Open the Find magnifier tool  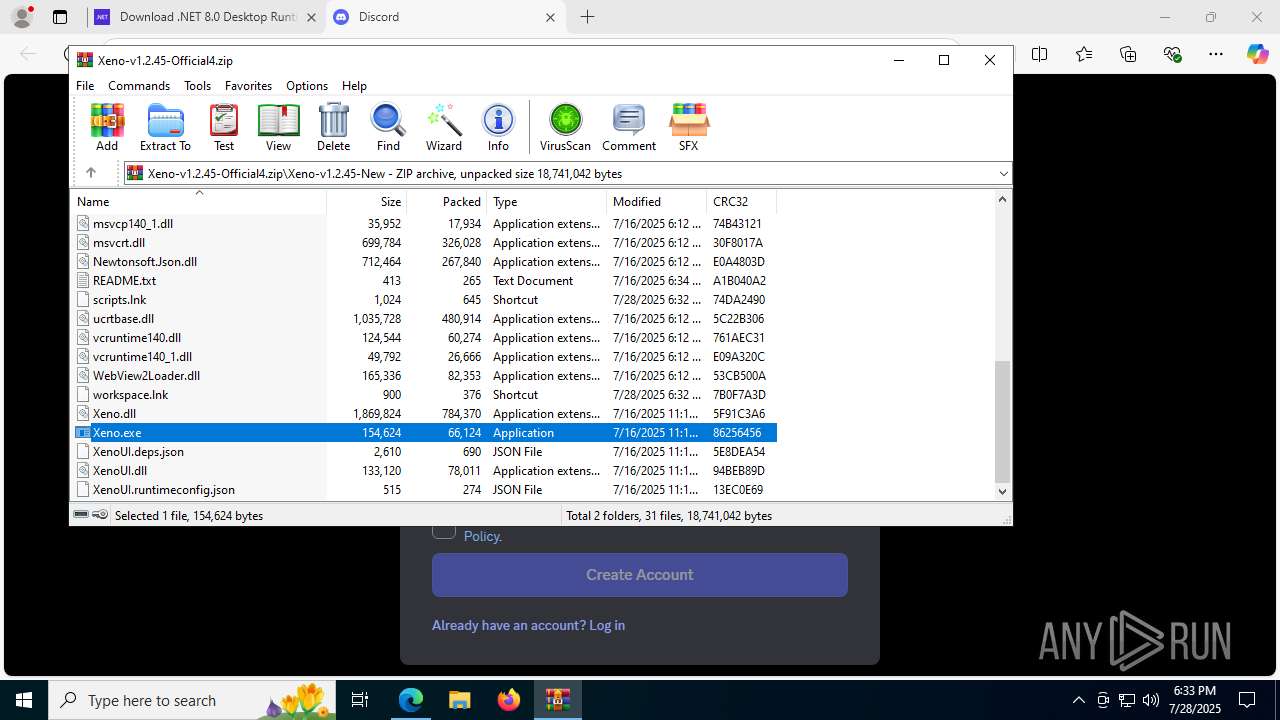click(x=388, y=127)
